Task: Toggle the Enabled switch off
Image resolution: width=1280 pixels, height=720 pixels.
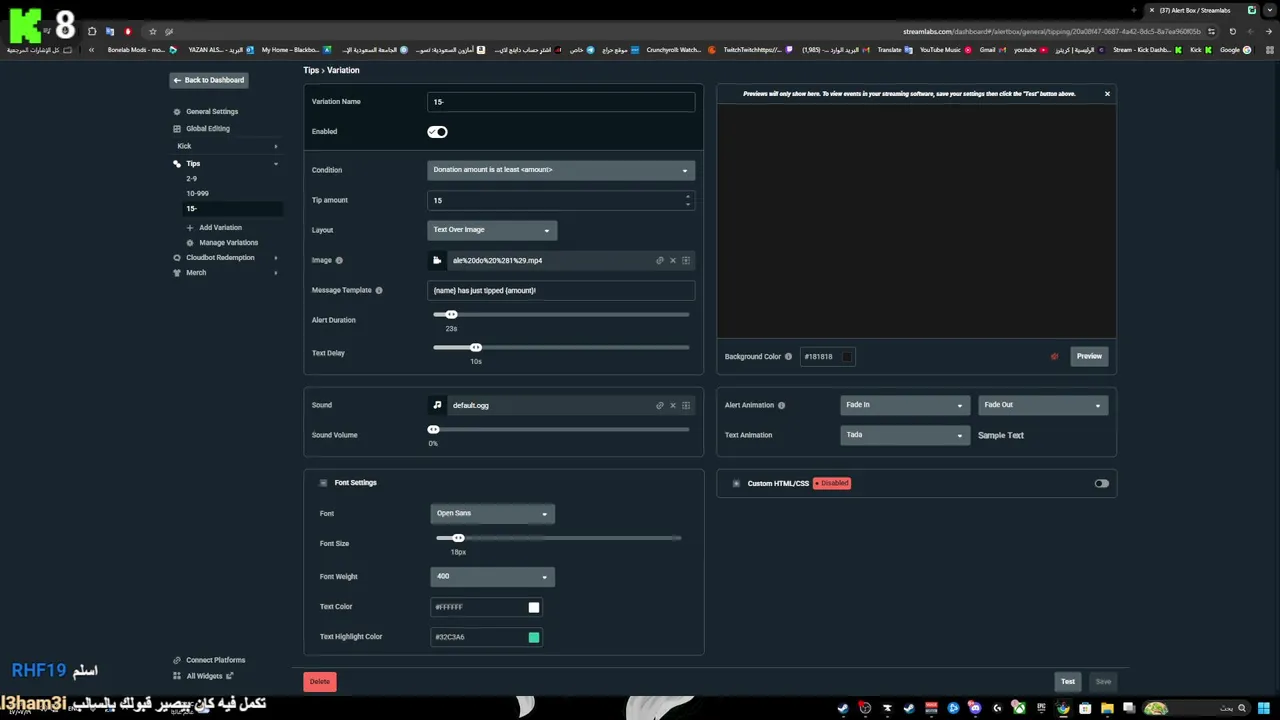Action: [x=437, y=132]
